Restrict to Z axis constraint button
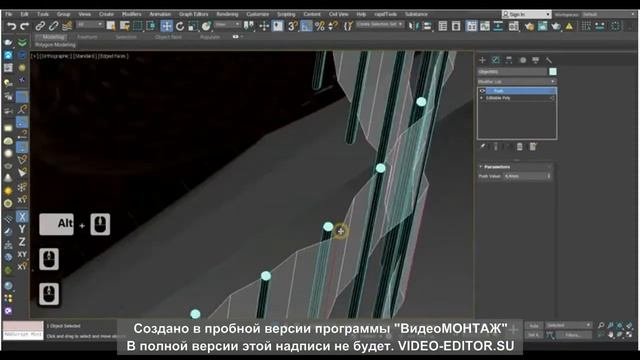640x360 pixels. point(22,242)
